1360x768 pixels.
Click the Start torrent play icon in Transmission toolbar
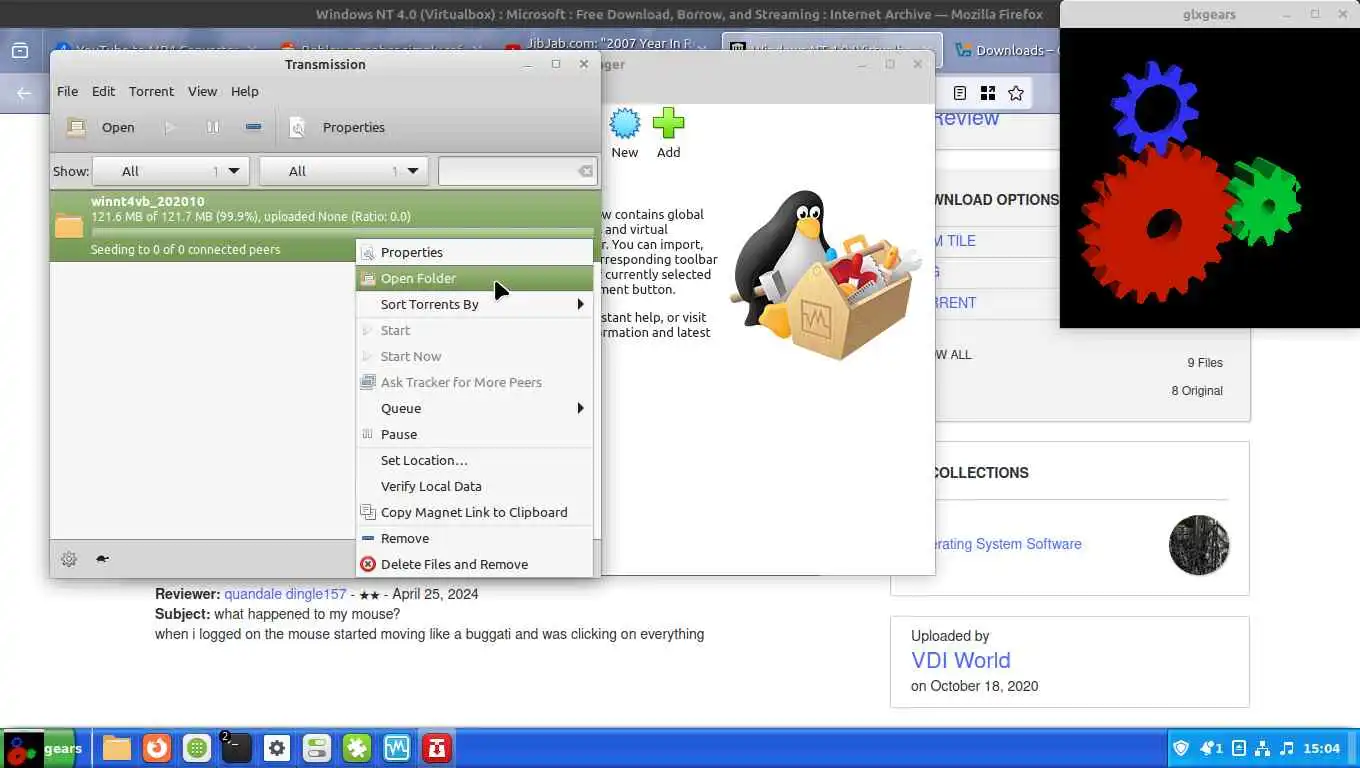(170, 127)
